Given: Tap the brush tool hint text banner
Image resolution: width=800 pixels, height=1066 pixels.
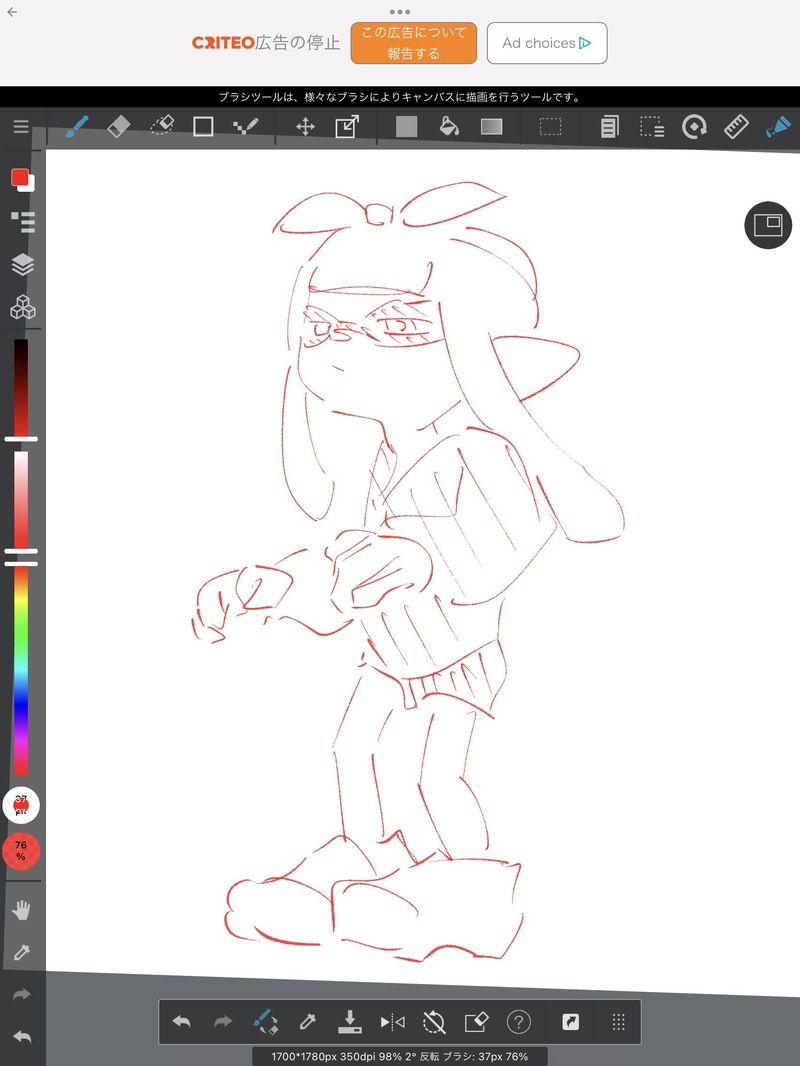Looking at the screenshot, I should point(400,97).
